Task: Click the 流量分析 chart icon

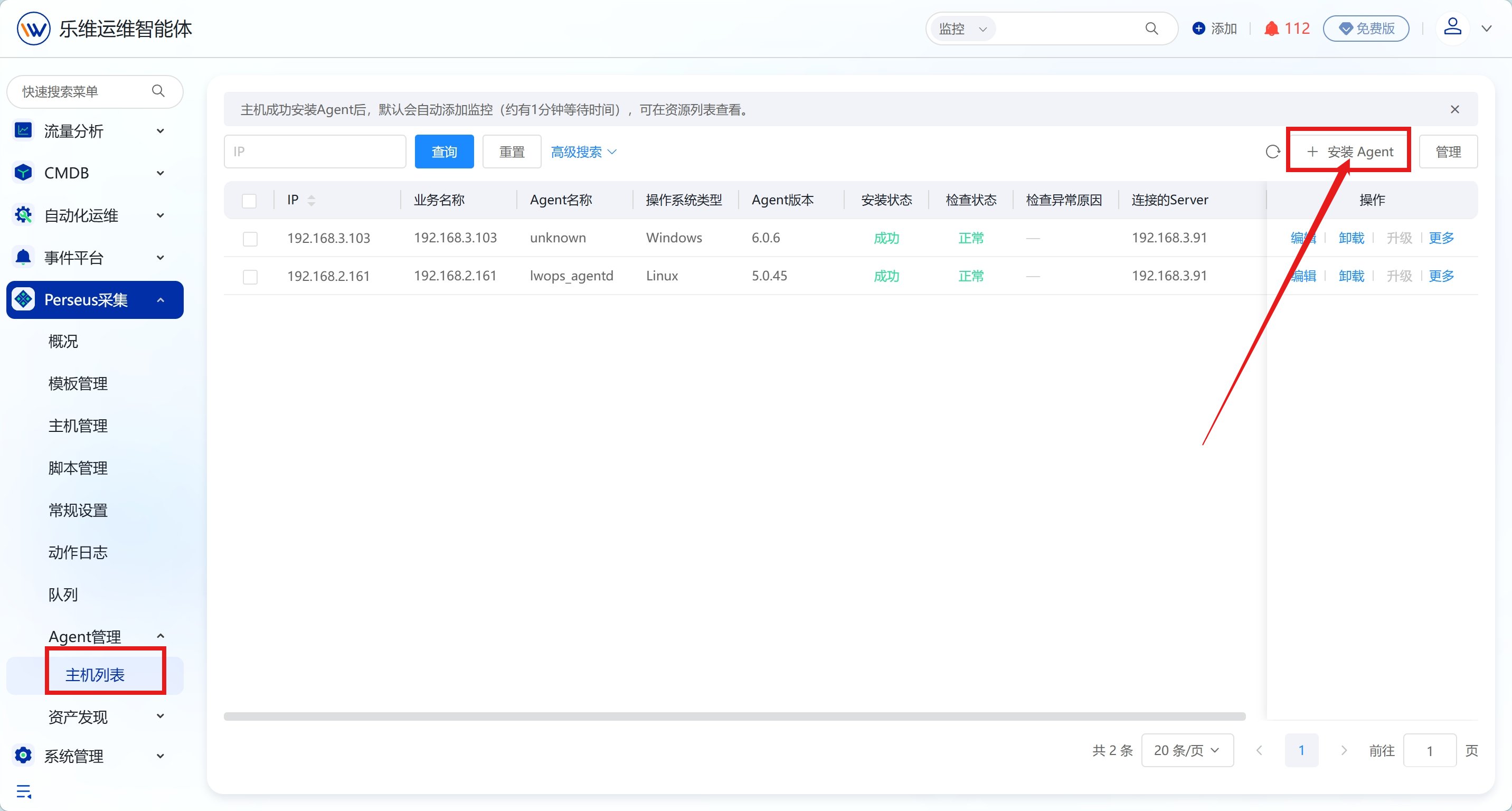Action: [x=23, y=130]
